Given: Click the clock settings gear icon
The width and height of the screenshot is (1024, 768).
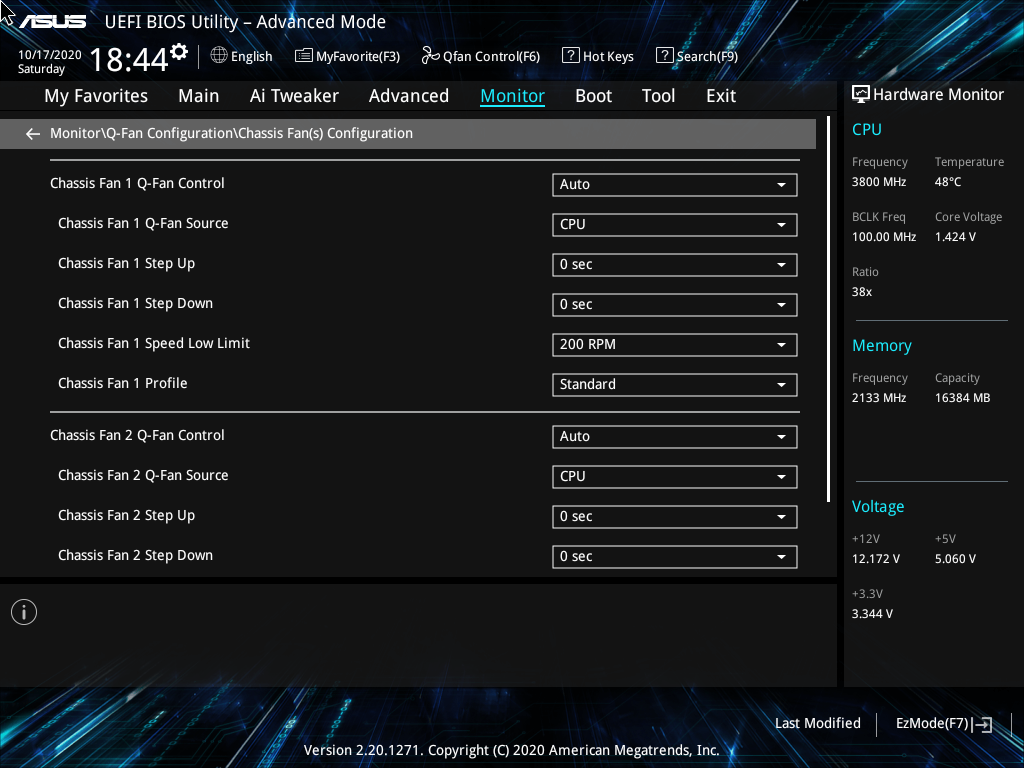Looking at the screenshot, I should pos(179,51).
